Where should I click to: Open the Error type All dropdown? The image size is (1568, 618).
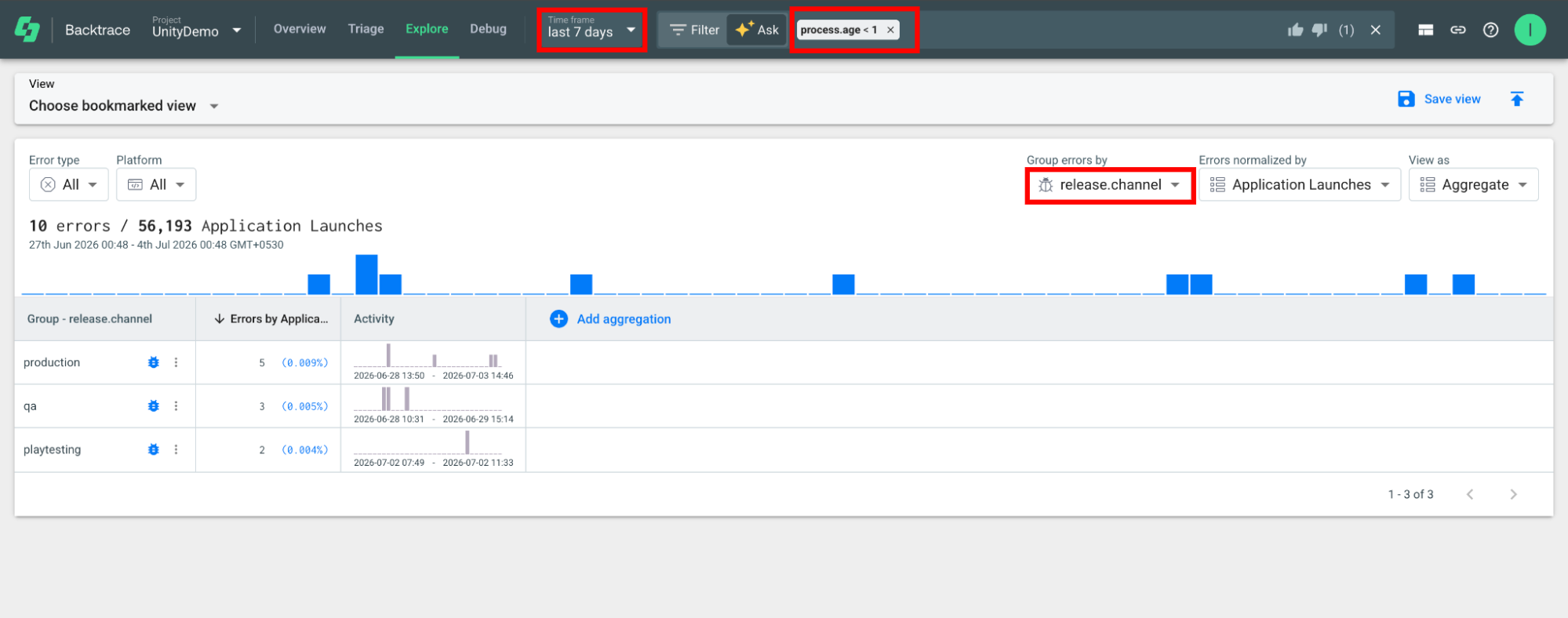pyautogui.click(x=68, y=184)
